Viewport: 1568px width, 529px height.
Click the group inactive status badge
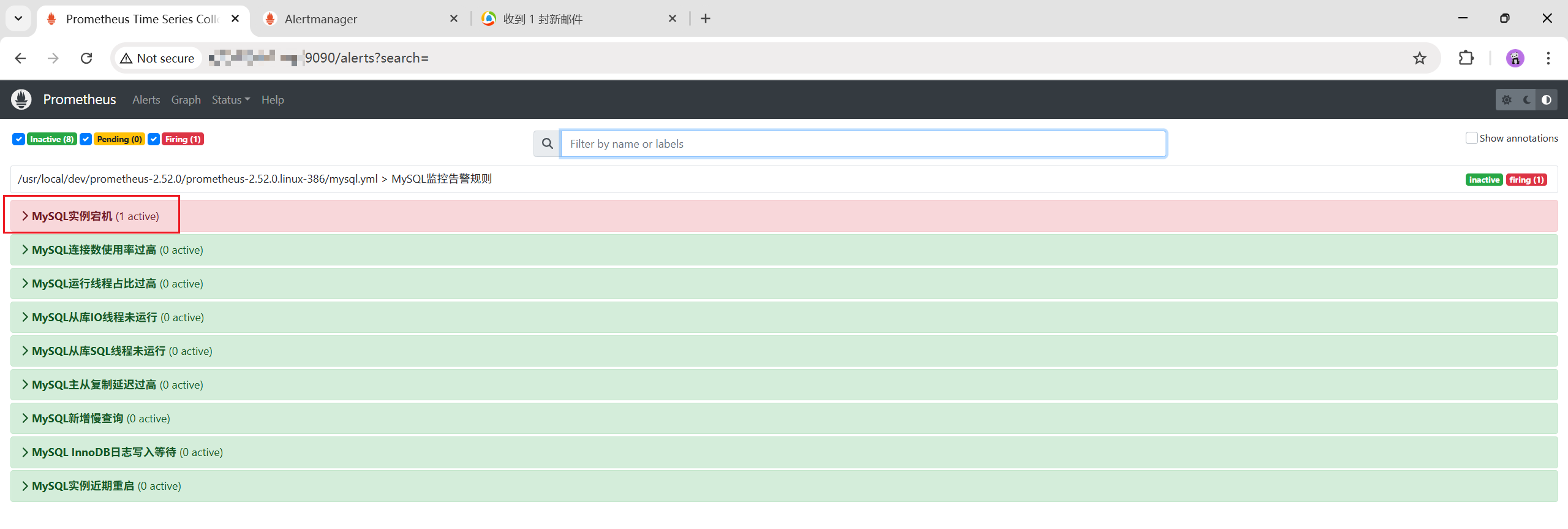click(1484, 180)
